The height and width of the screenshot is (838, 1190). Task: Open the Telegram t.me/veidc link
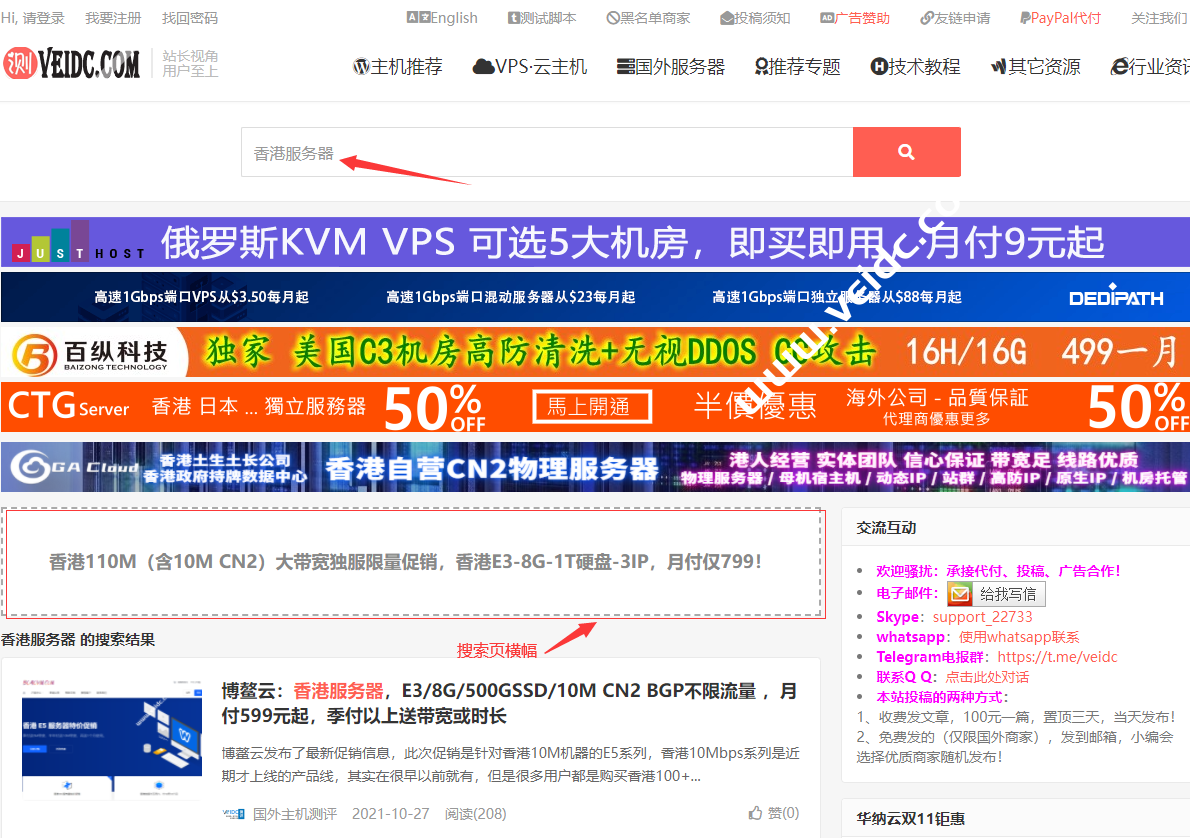(1057, 657)
